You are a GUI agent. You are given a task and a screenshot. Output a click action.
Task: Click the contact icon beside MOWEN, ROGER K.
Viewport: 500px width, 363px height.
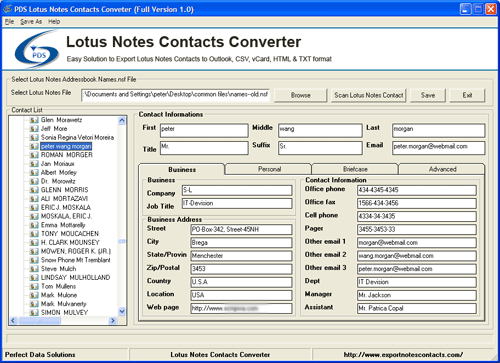(34, 251)
